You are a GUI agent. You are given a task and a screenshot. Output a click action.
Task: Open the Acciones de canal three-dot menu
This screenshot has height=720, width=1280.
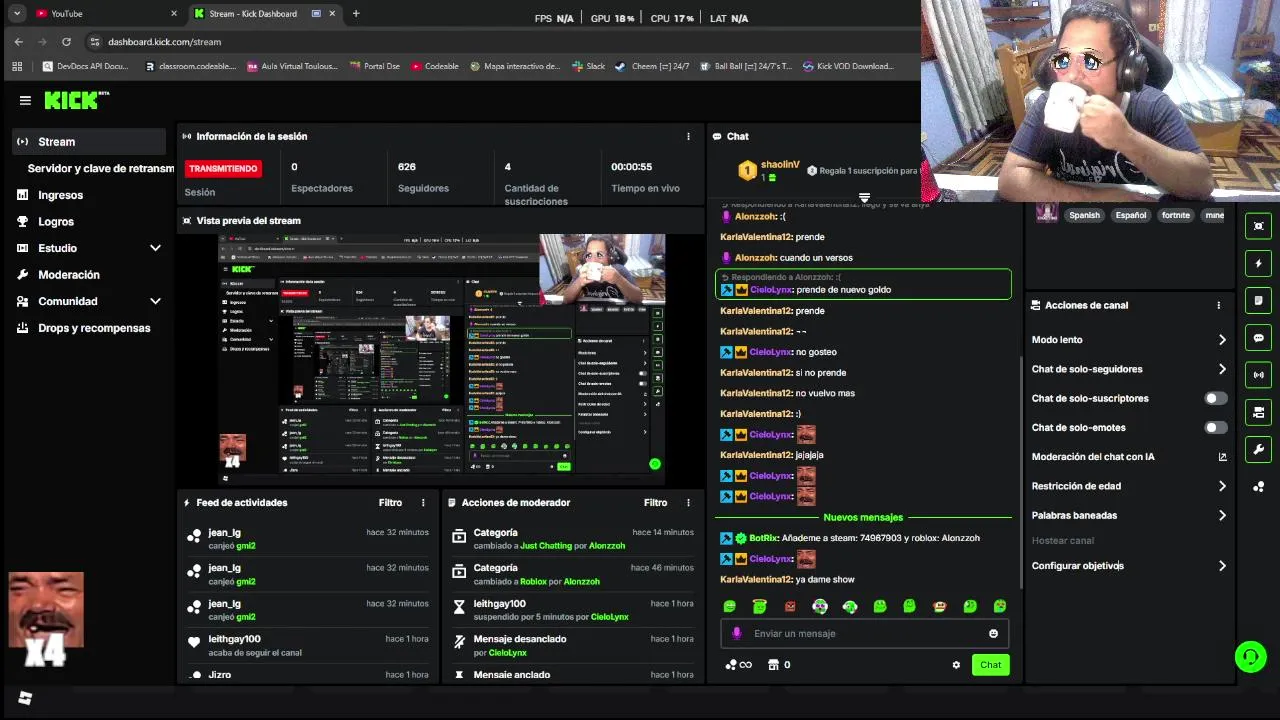pos(1218,305)
